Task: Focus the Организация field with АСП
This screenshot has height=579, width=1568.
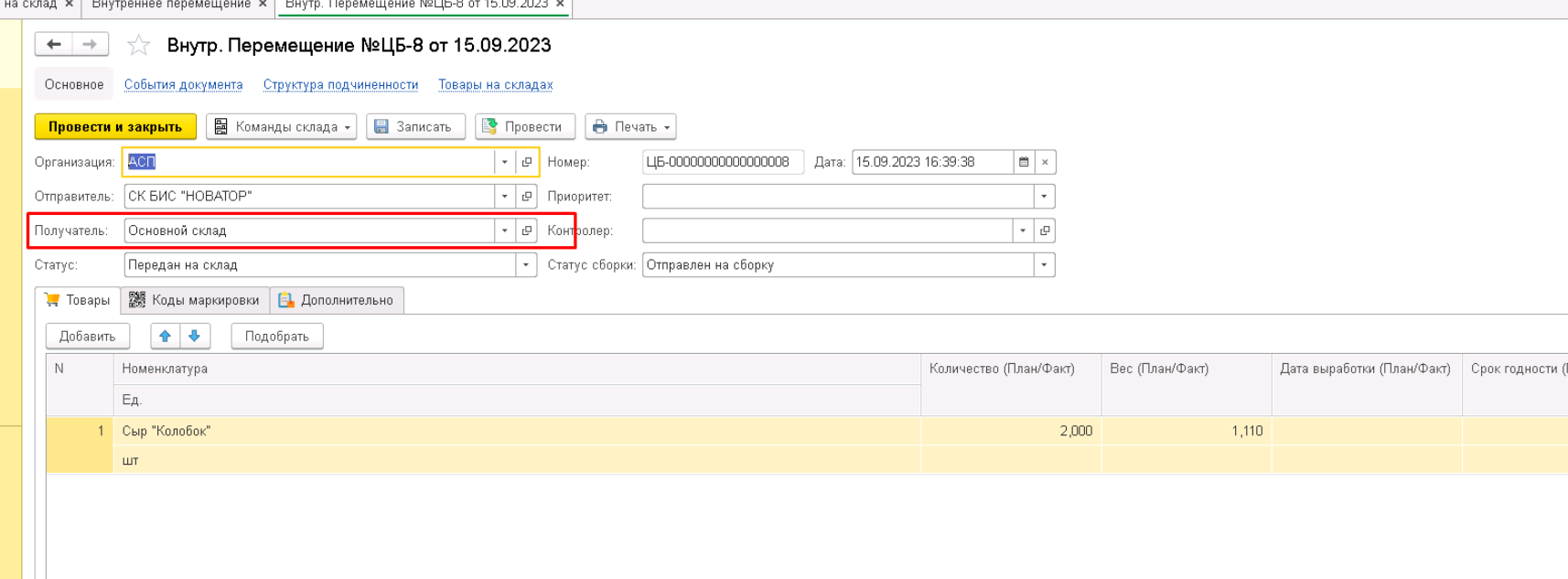Action: tap(309, 162)
